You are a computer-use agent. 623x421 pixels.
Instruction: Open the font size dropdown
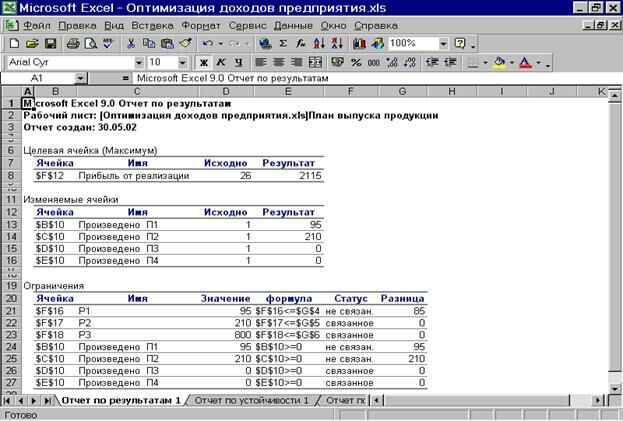pos(180,62)
